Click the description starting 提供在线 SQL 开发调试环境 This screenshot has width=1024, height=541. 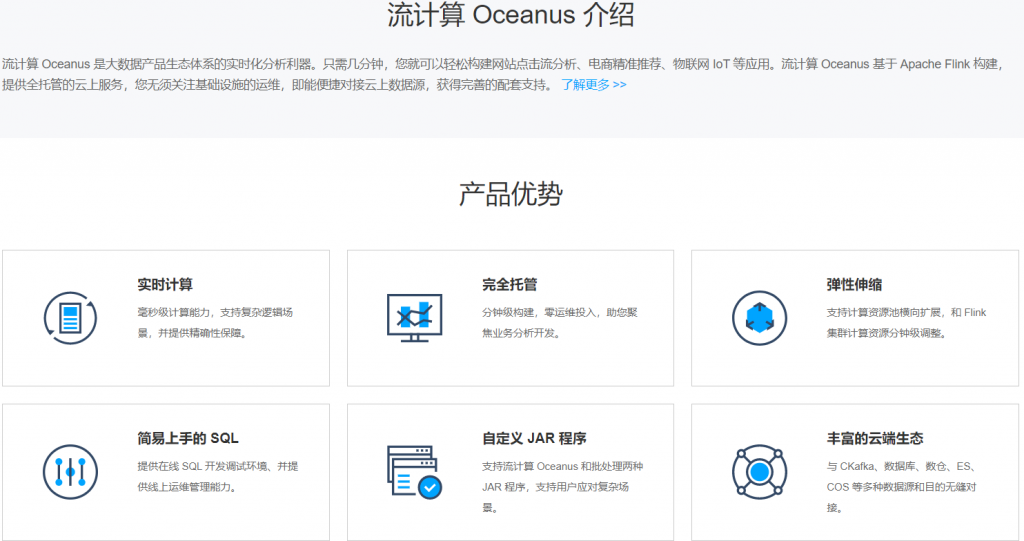217,476
